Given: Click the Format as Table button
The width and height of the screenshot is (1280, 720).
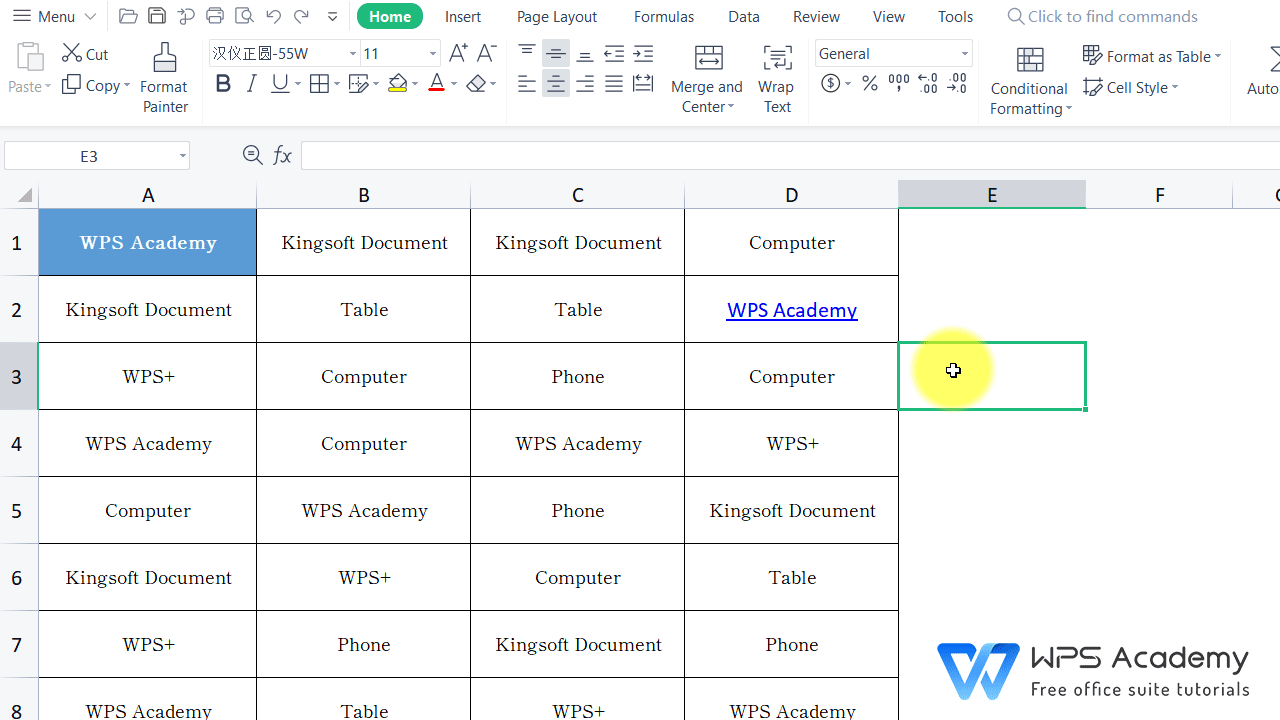Looking at the screenshot, I should tap(1152, 56).
